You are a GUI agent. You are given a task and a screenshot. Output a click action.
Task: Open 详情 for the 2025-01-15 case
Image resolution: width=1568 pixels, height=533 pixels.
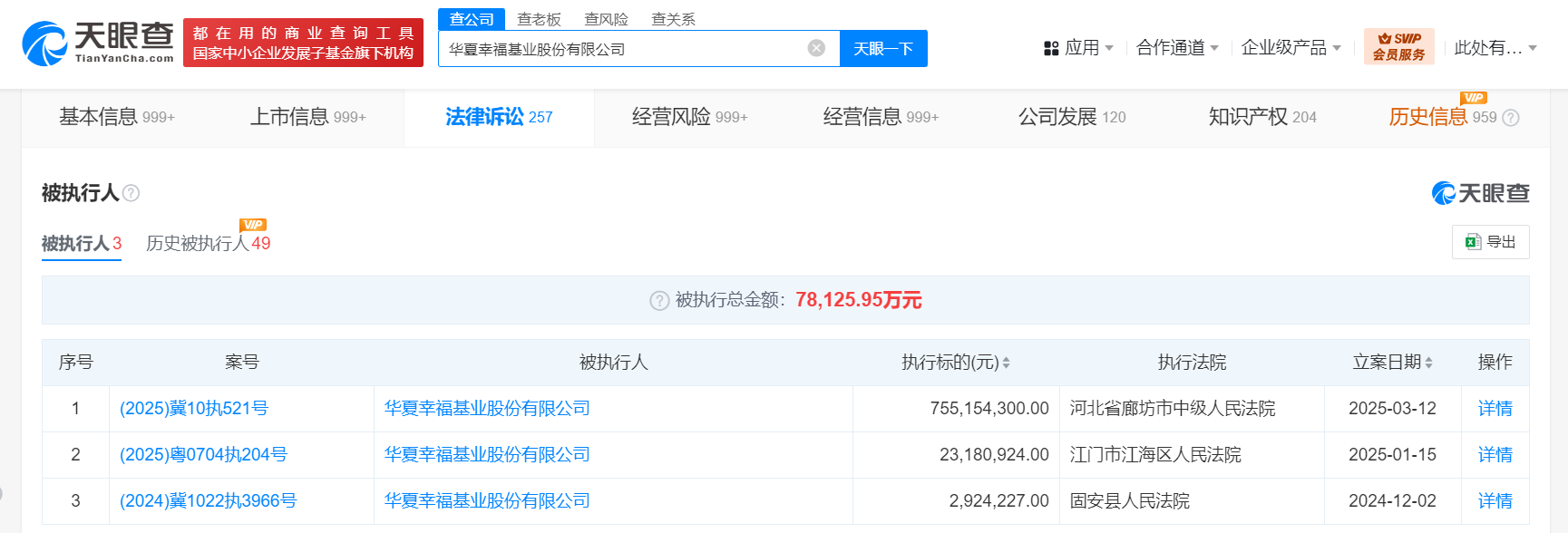[1495, 455]
